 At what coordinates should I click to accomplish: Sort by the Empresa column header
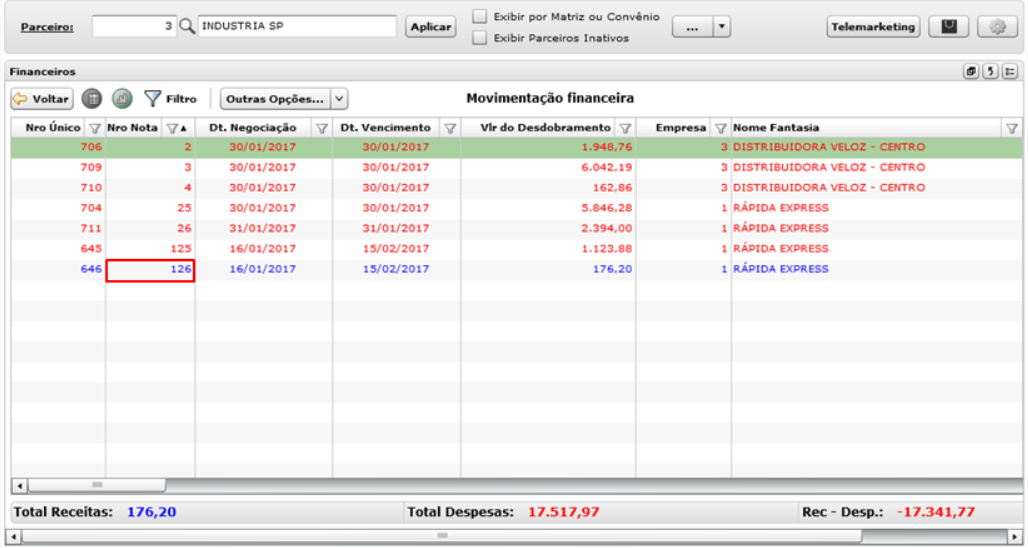coord(681,128)
